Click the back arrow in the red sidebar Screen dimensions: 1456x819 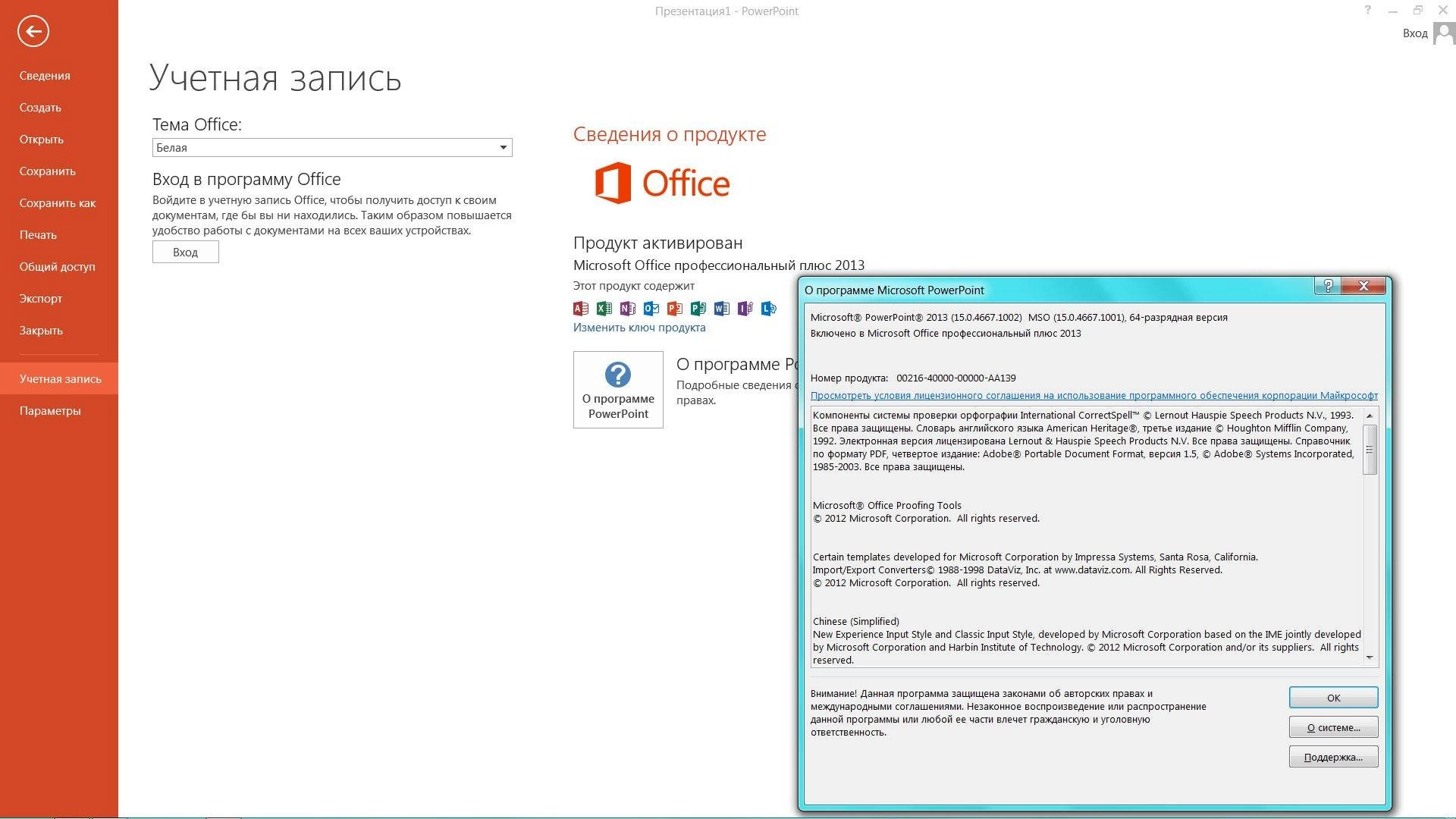(33, 32)
